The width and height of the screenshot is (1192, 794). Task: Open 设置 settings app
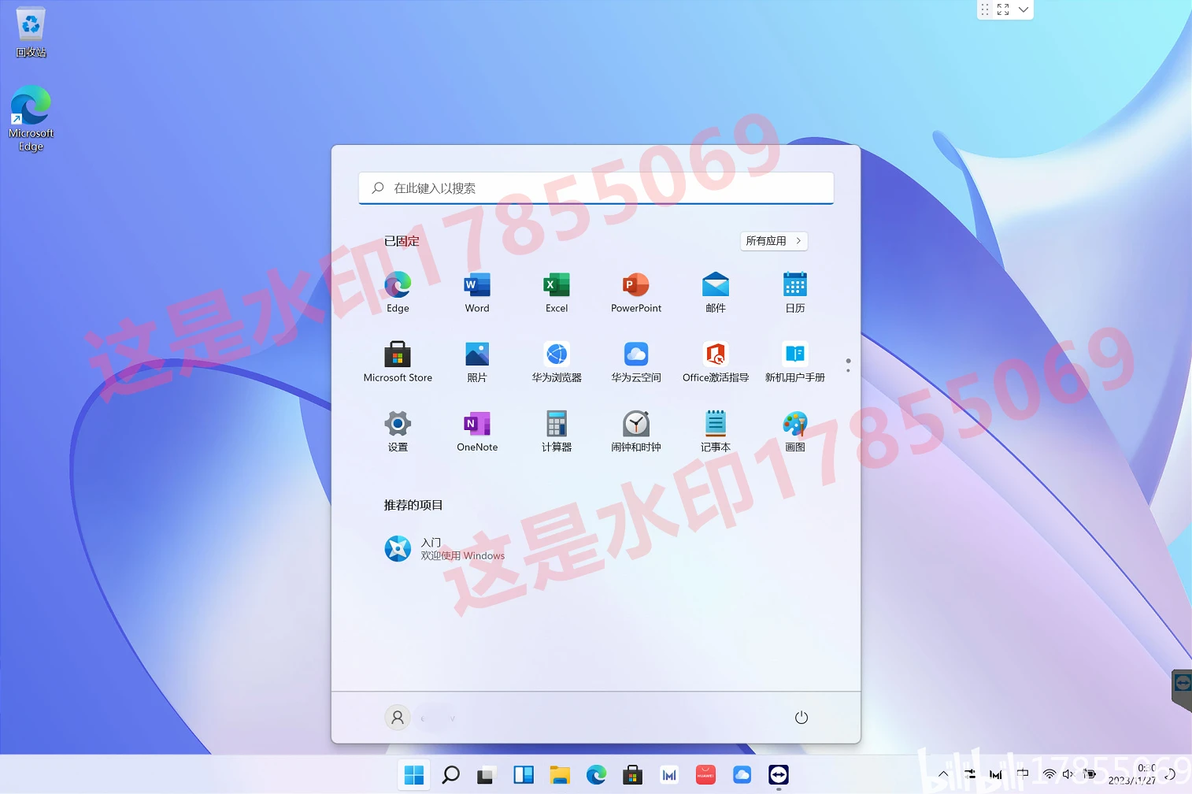pos(398,431)
